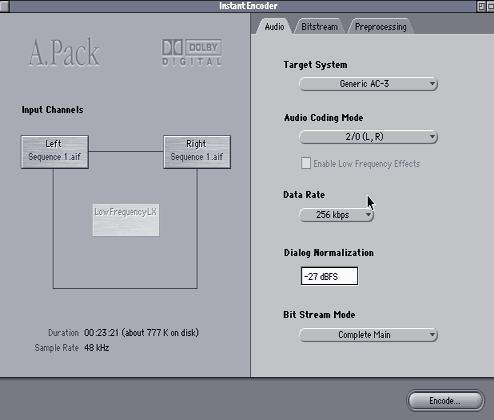494x420 pixels.
Task: Click the Dialog Normalization input field
Action: 329,276
